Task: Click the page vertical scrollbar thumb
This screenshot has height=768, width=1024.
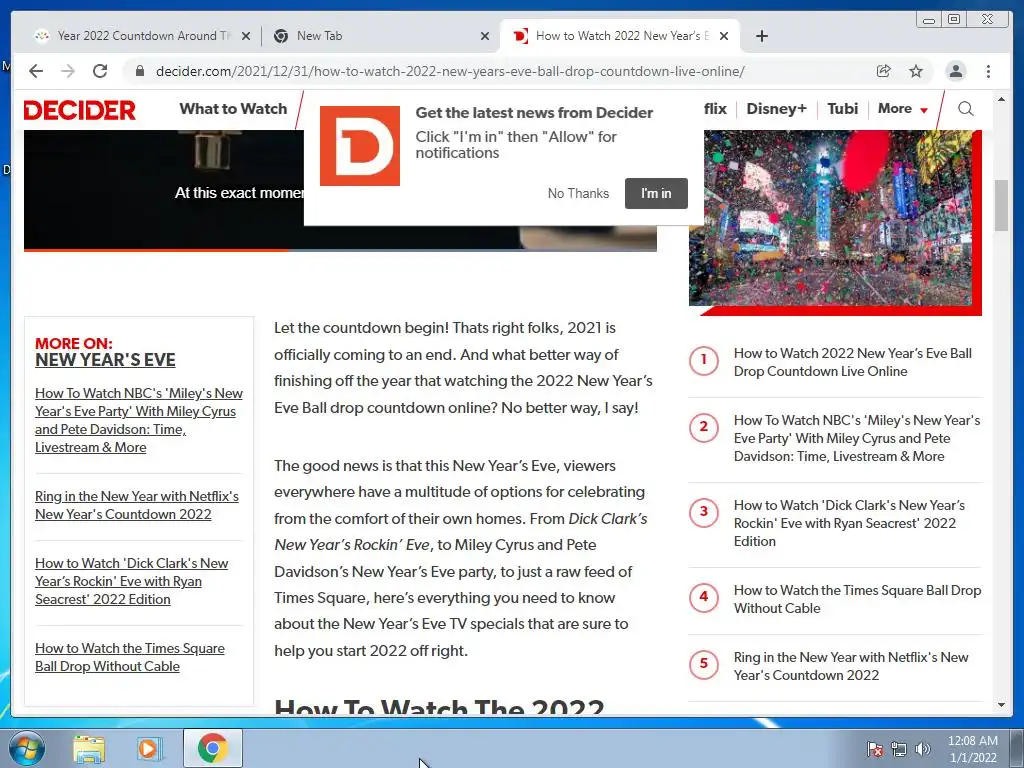Action: point(1001,204)
